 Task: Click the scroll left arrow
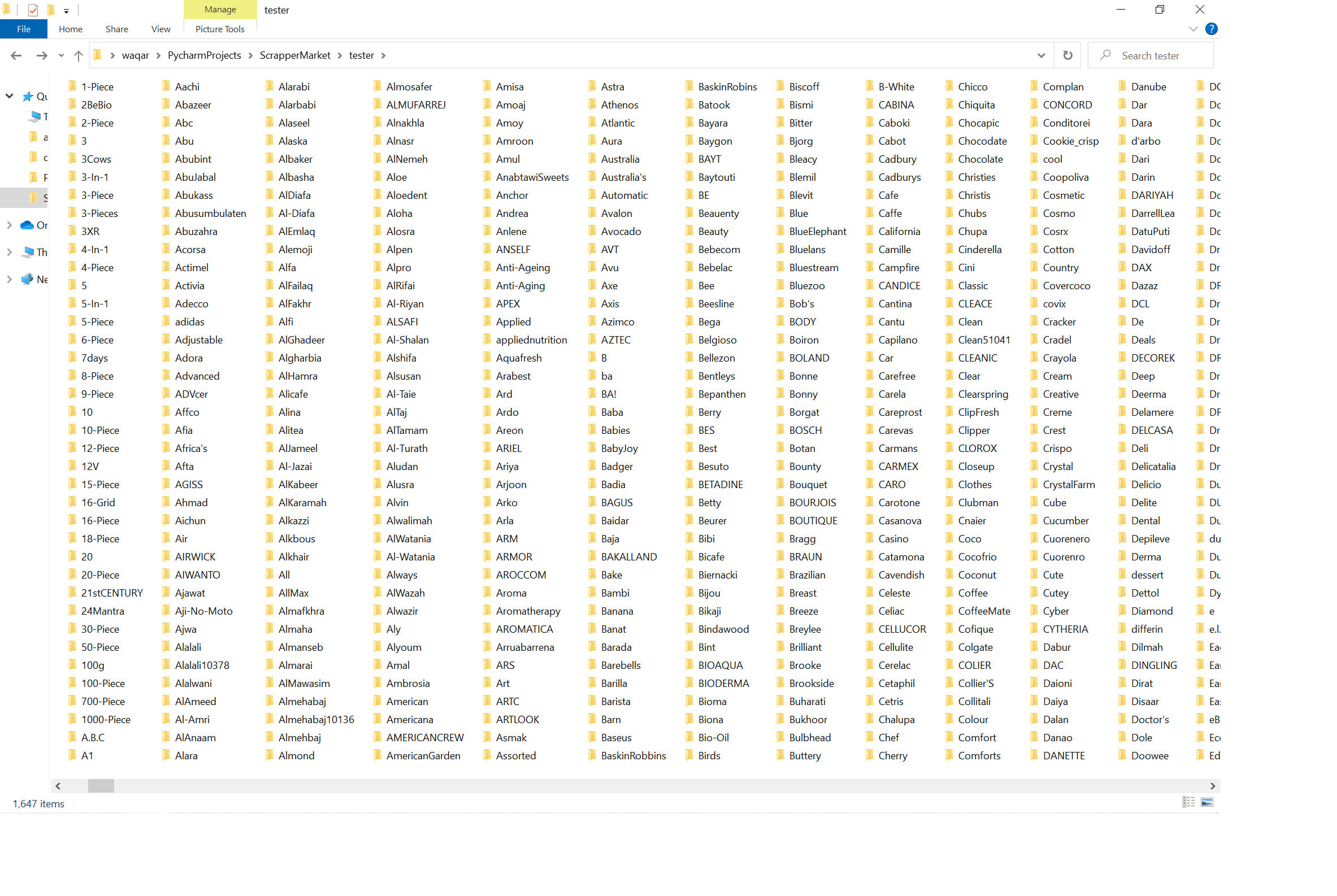[58, 786]
